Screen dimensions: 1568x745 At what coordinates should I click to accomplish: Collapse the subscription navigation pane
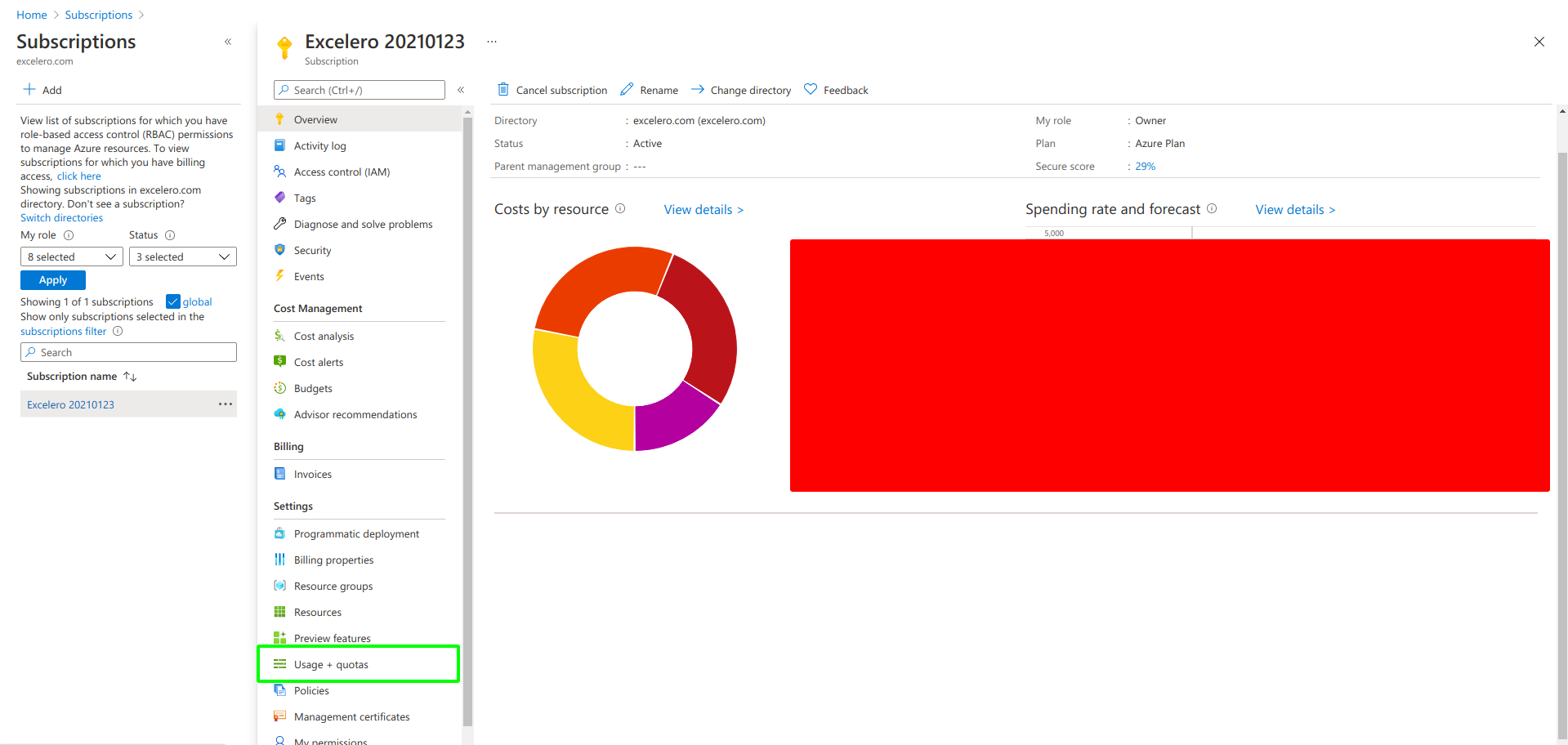click(x=461, y=90)
